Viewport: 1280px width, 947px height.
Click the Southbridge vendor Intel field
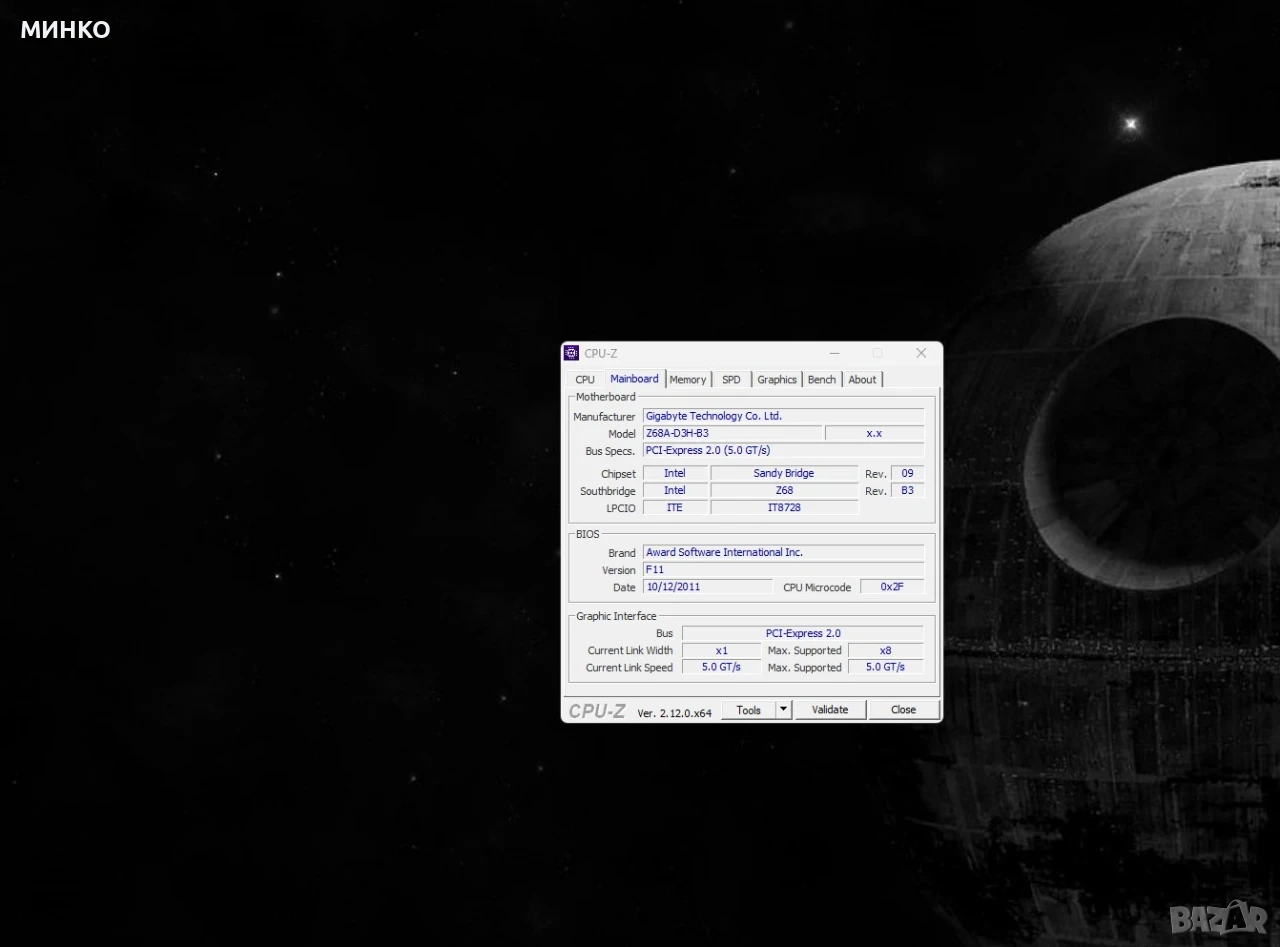coord(675,490)
